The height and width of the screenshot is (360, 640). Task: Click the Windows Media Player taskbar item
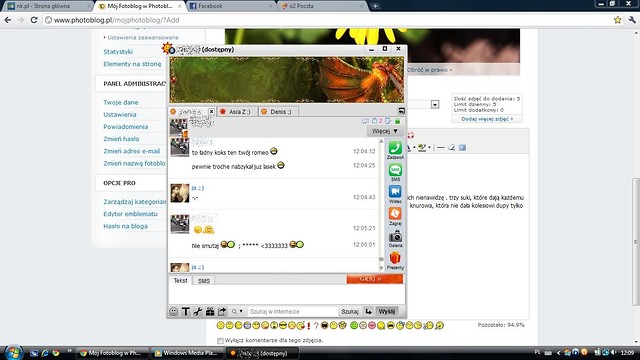pyautogui.click(x=187, y=353)
